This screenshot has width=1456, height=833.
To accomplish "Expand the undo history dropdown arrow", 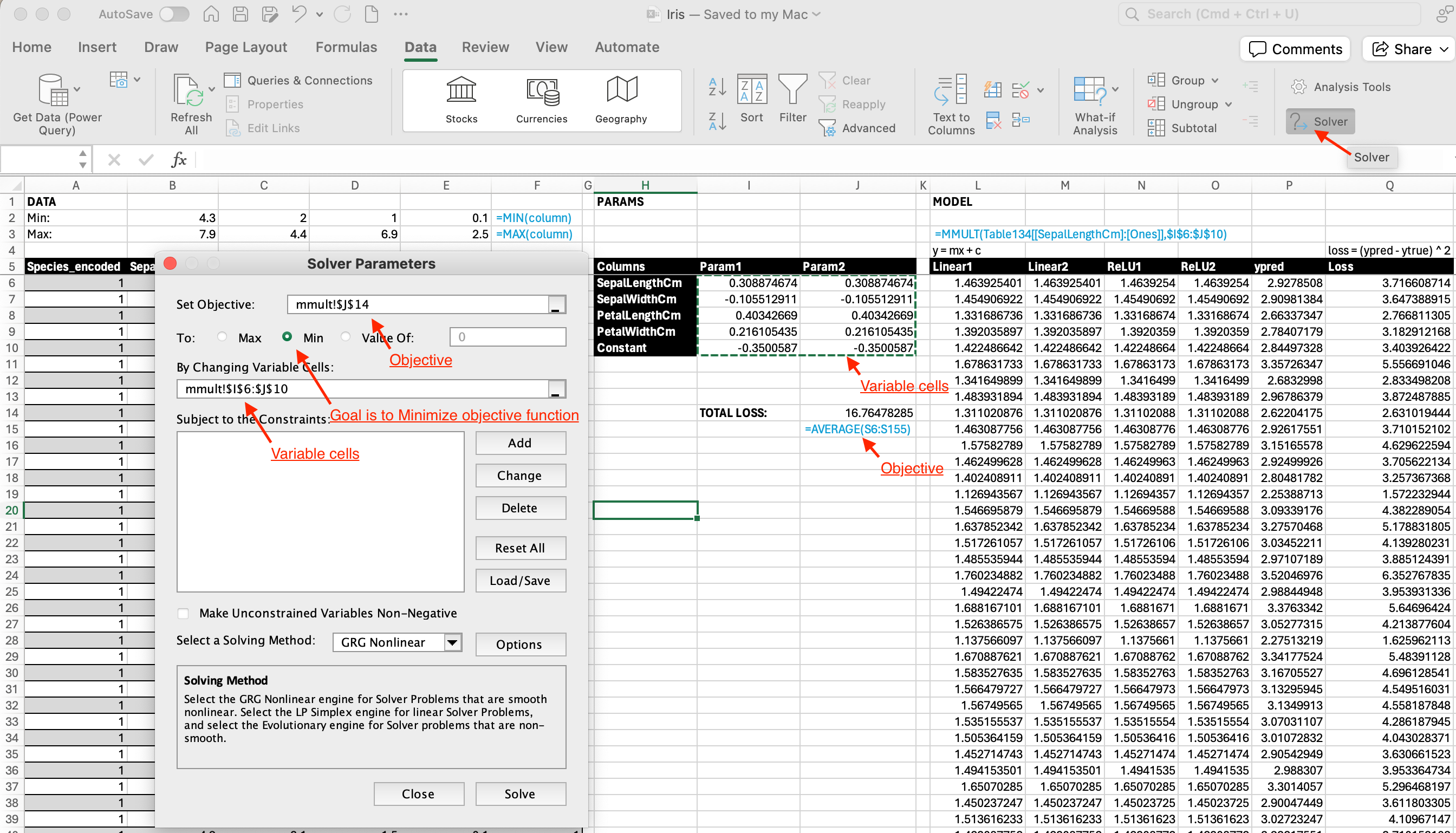I will [320, 14].
